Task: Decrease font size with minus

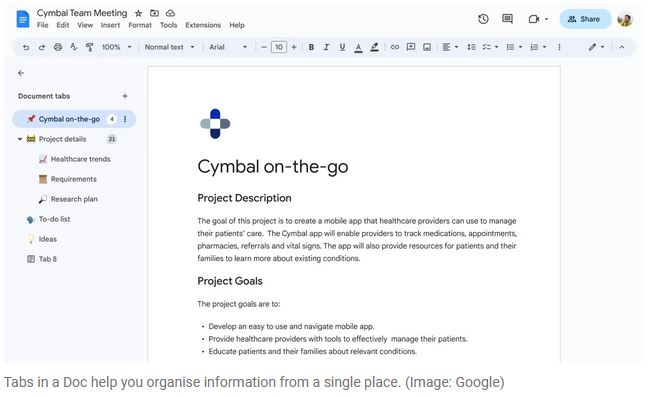Action: pos(263,47)
